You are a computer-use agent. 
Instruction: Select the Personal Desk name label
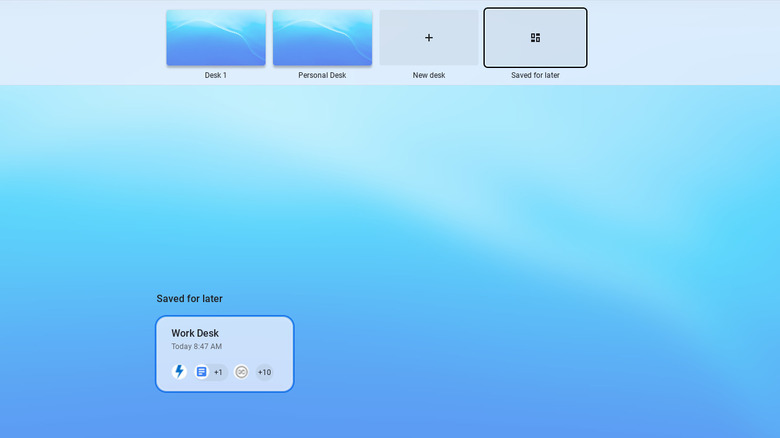322,75
